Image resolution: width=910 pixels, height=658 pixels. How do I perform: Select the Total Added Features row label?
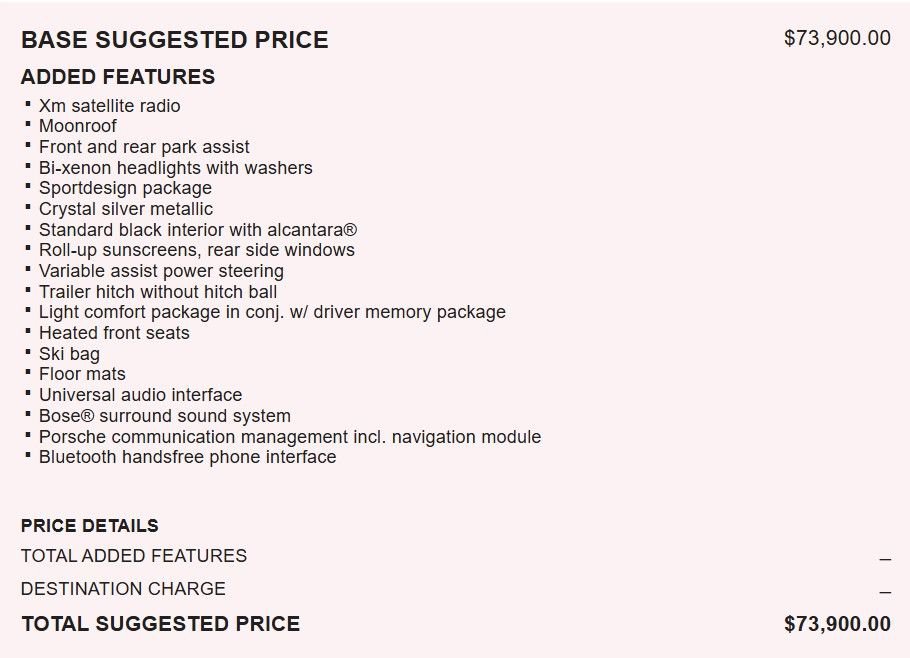(134, 556)
